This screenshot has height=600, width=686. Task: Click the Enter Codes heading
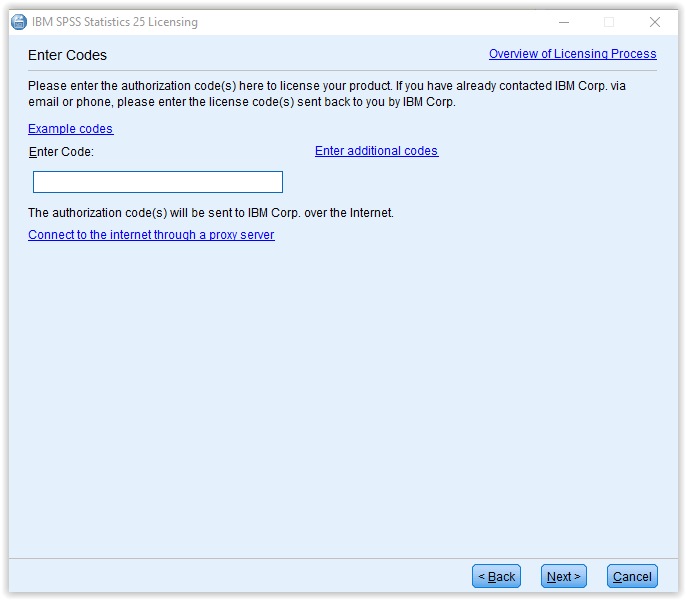click(x=67, y=55)
